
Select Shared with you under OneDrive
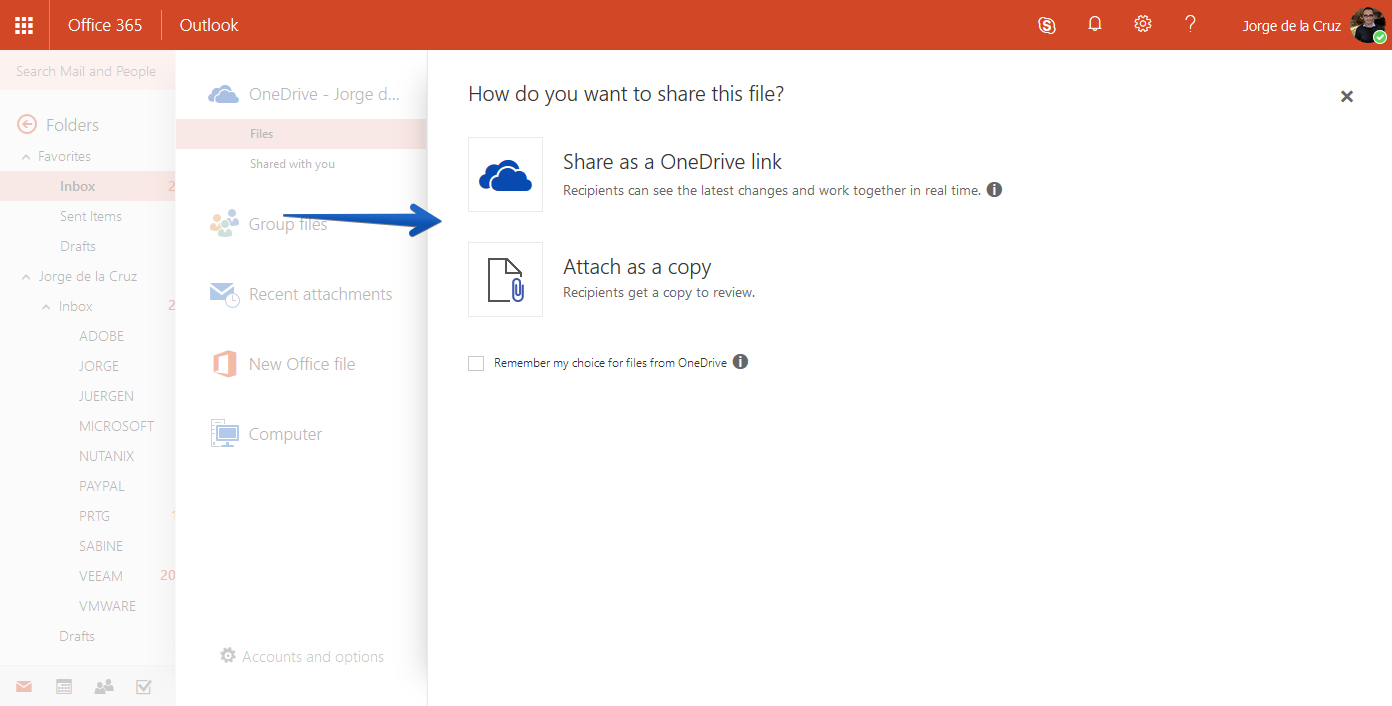292,164
